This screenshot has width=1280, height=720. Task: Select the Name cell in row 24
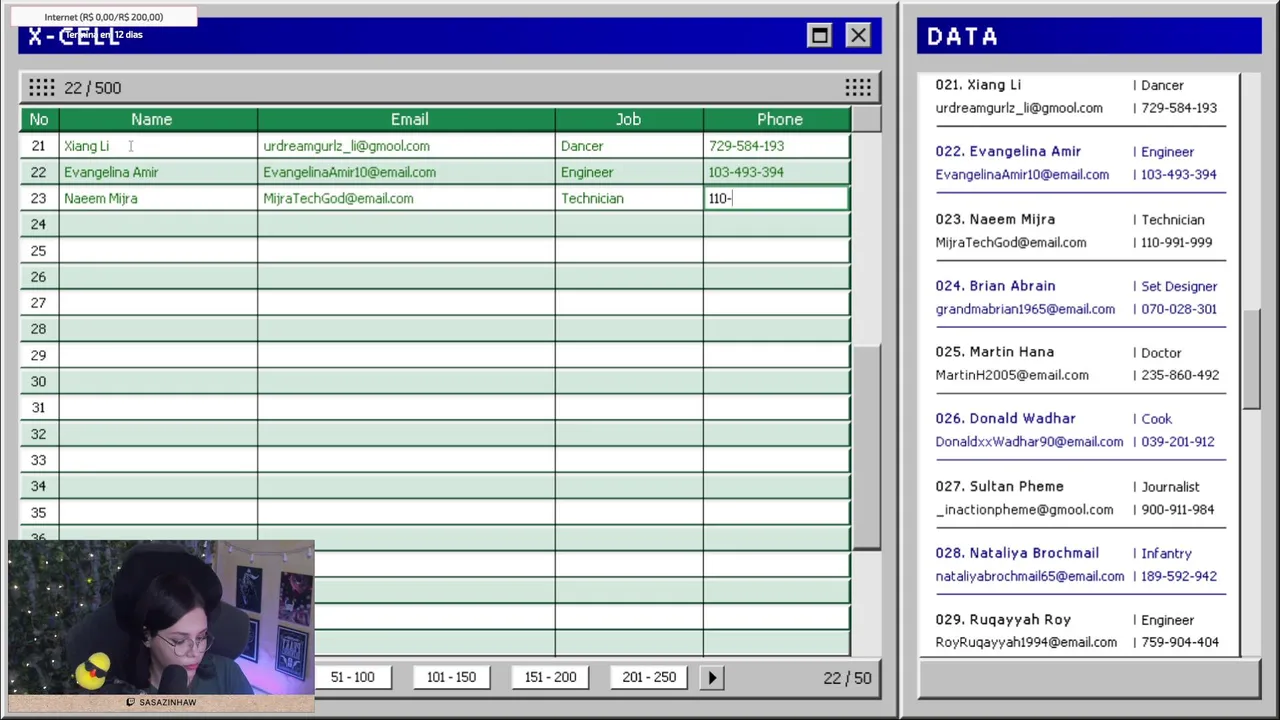point(158,224)
